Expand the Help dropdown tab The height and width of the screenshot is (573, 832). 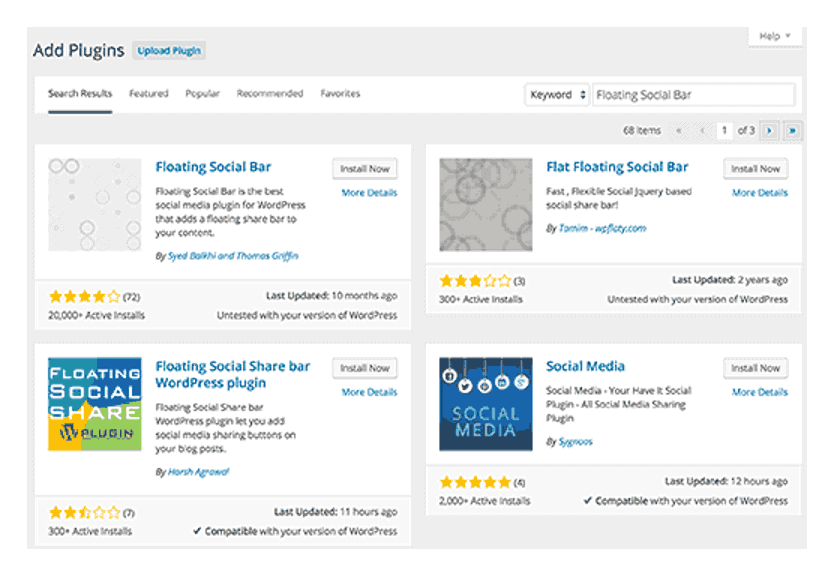pyautogui.click(x=775, y=36)
